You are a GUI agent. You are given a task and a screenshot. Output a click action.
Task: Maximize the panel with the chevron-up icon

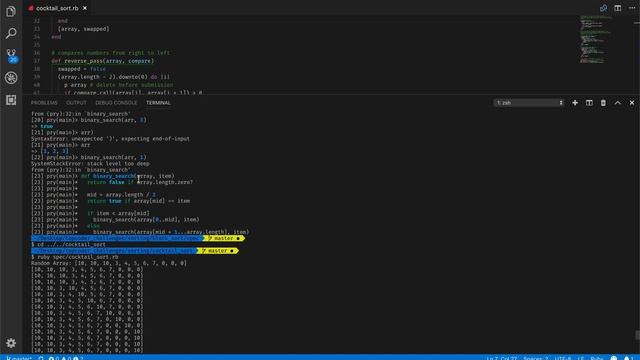point(618,103)
